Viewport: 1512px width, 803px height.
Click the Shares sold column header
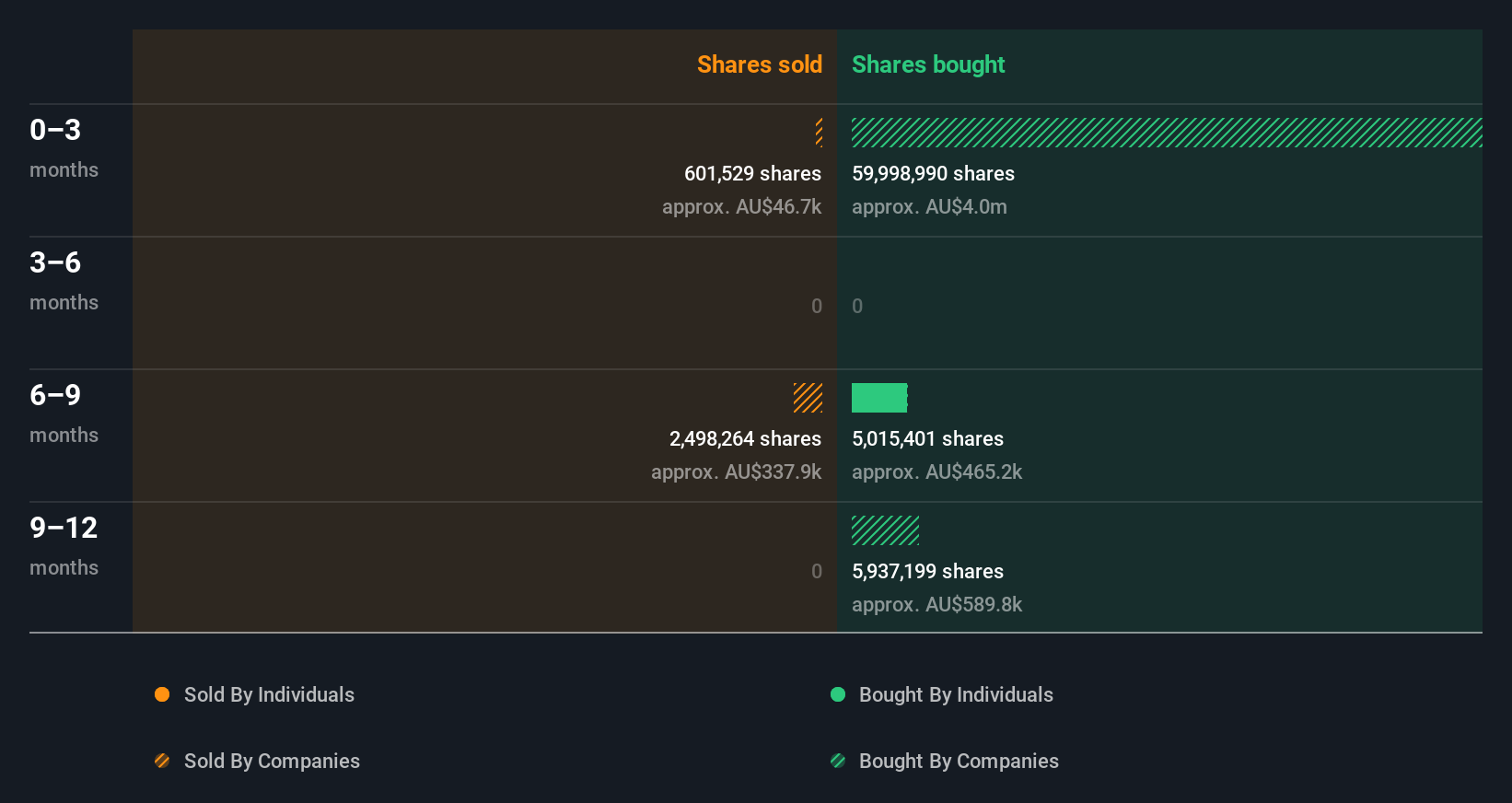[760, 64]
